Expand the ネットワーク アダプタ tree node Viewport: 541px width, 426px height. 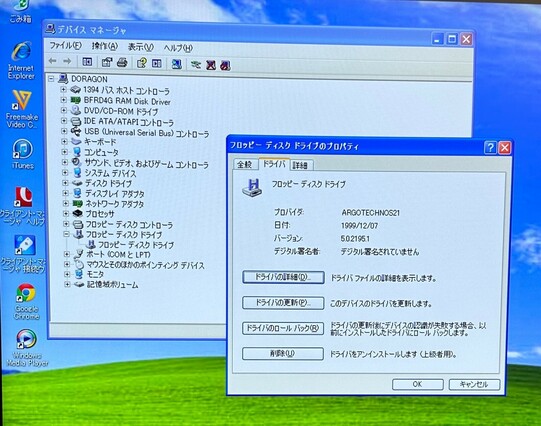click(x=65, y=204)
